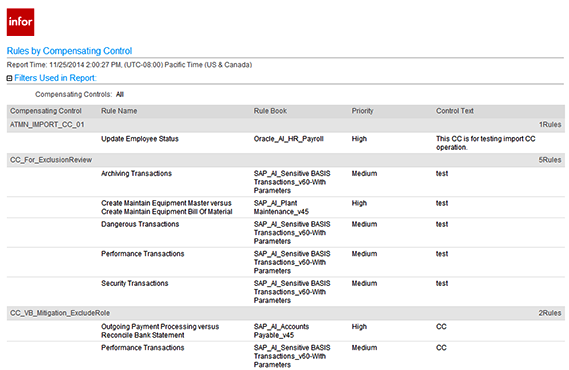Click the SAP_AI_Accounts Payable_v45 rule book cell
This screenshot has height=370, width=569.
281,331
